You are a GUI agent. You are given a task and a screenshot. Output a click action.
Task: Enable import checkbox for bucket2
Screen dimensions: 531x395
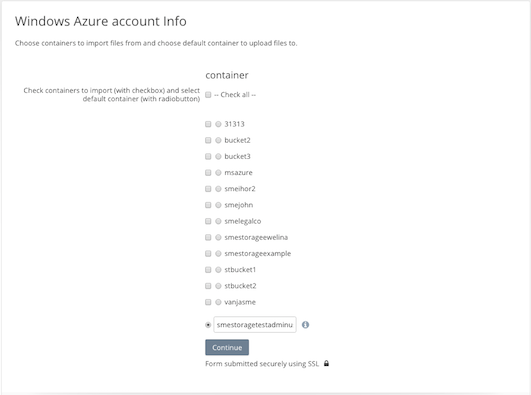tap(208, 140)
